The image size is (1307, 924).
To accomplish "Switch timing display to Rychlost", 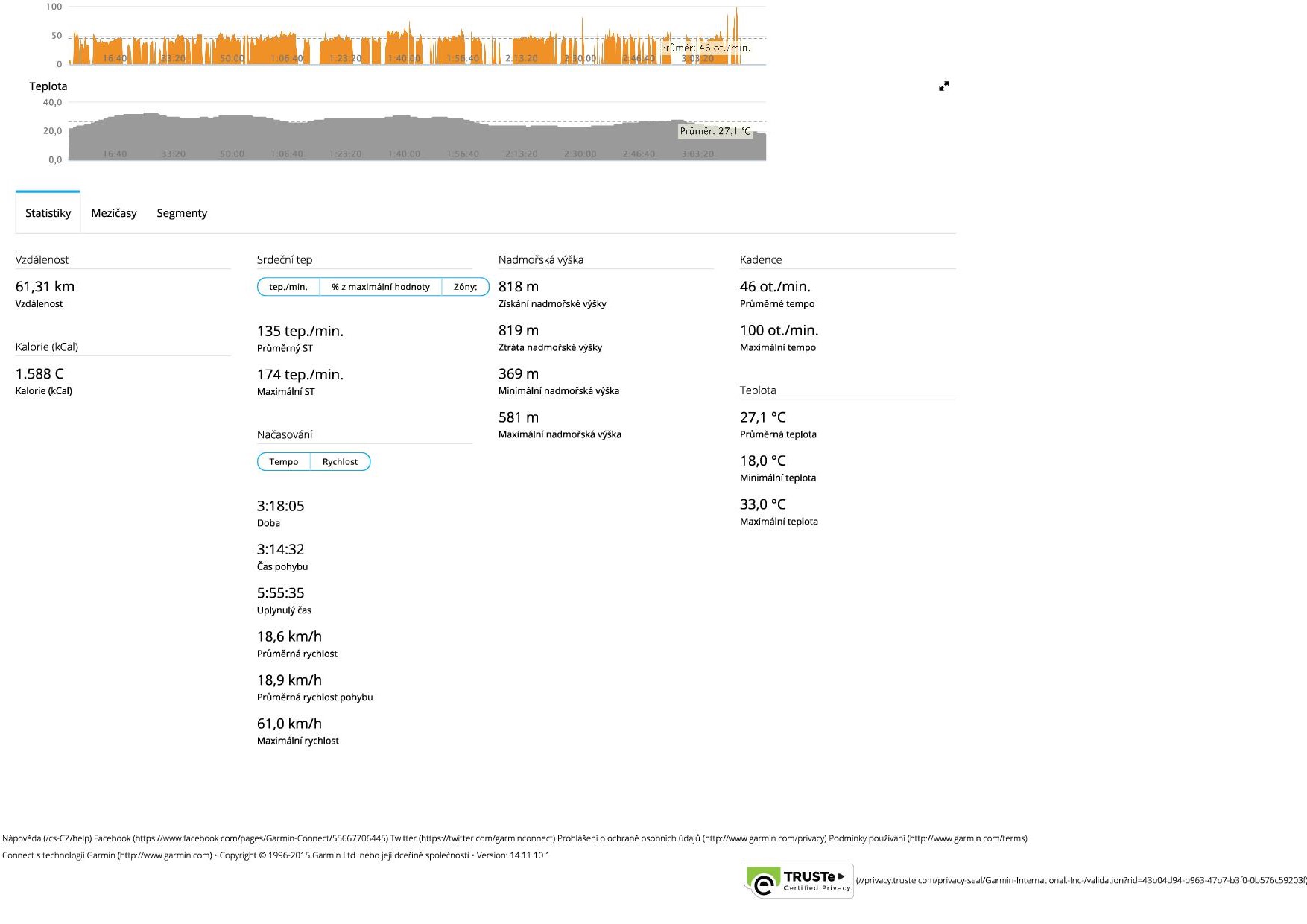I will pyautogui.click(x=340, y=462).
